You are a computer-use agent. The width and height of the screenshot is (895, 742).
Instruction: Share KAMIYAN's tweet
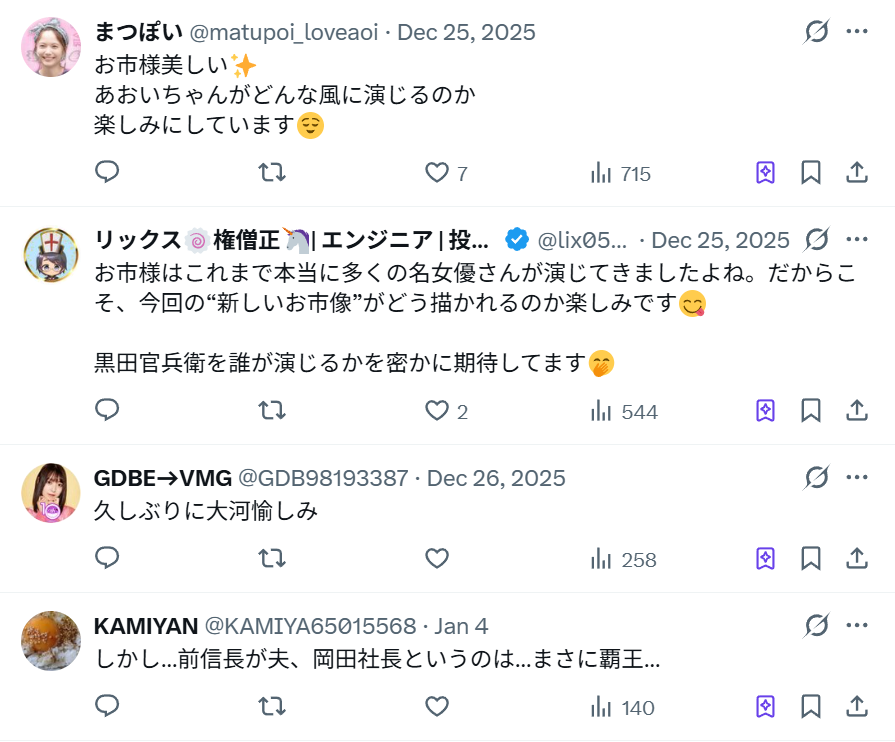(x=857, y=707)
